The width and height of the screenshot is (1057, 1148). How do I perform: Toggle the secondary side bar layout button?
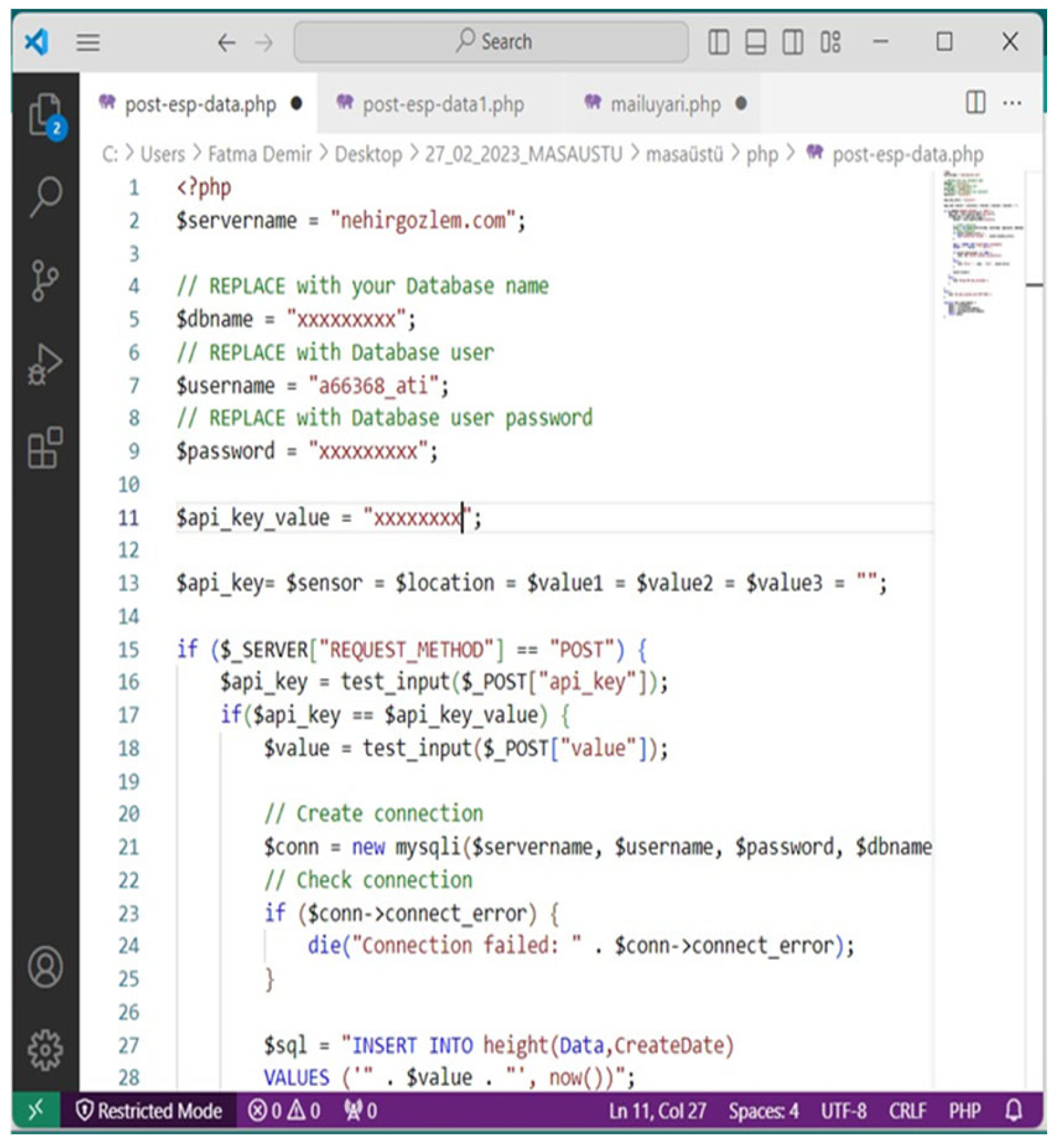792,42
